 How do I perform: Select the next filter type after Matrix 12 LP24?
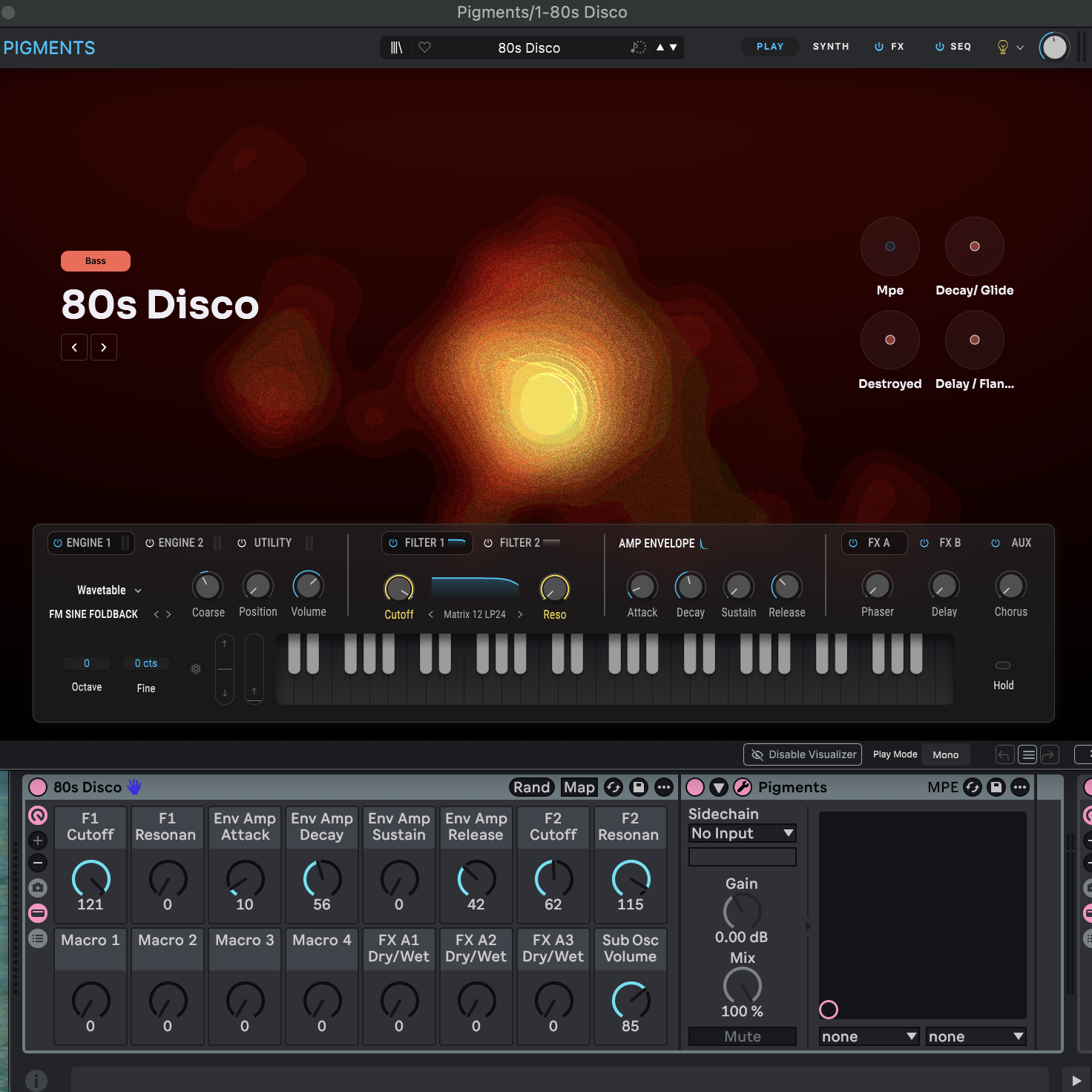520,614
